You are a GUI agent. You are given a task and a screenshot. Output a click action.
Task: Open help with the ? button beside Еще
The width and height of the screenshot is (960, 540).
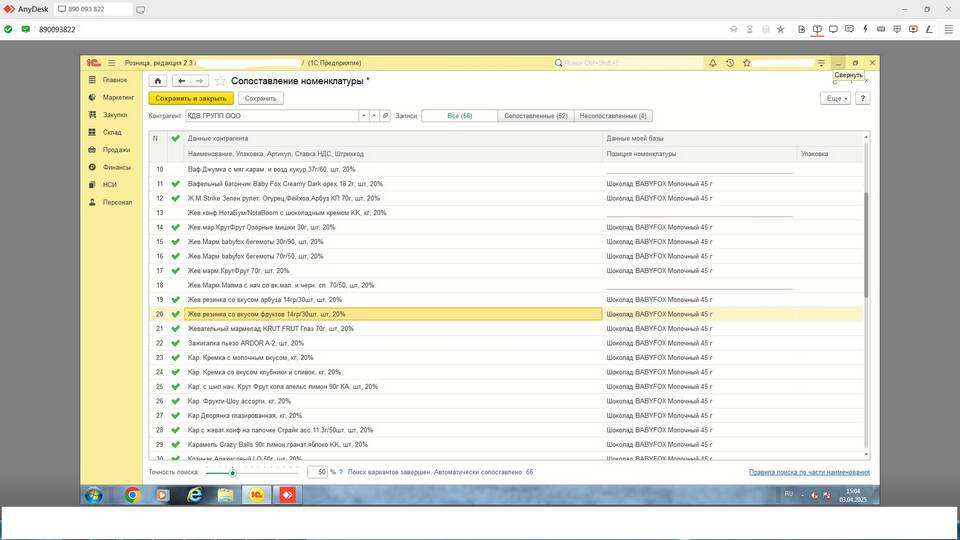862,99
